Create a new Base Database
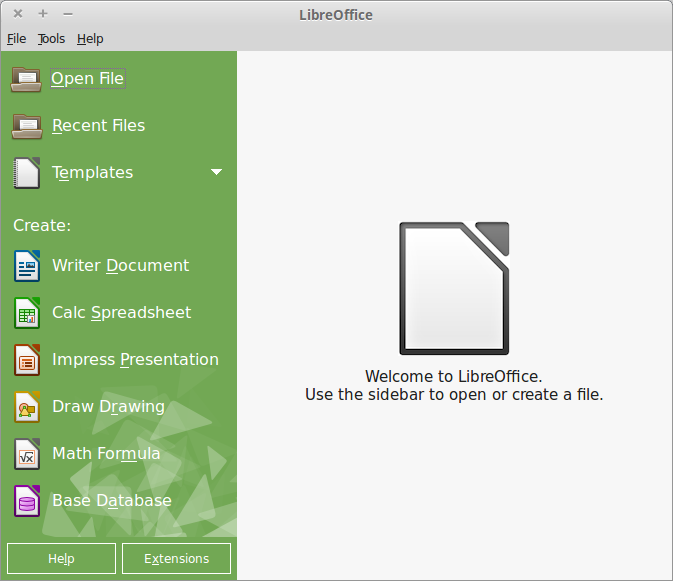Viewport: 673px width, 581px height. click(x=112, y=500)
